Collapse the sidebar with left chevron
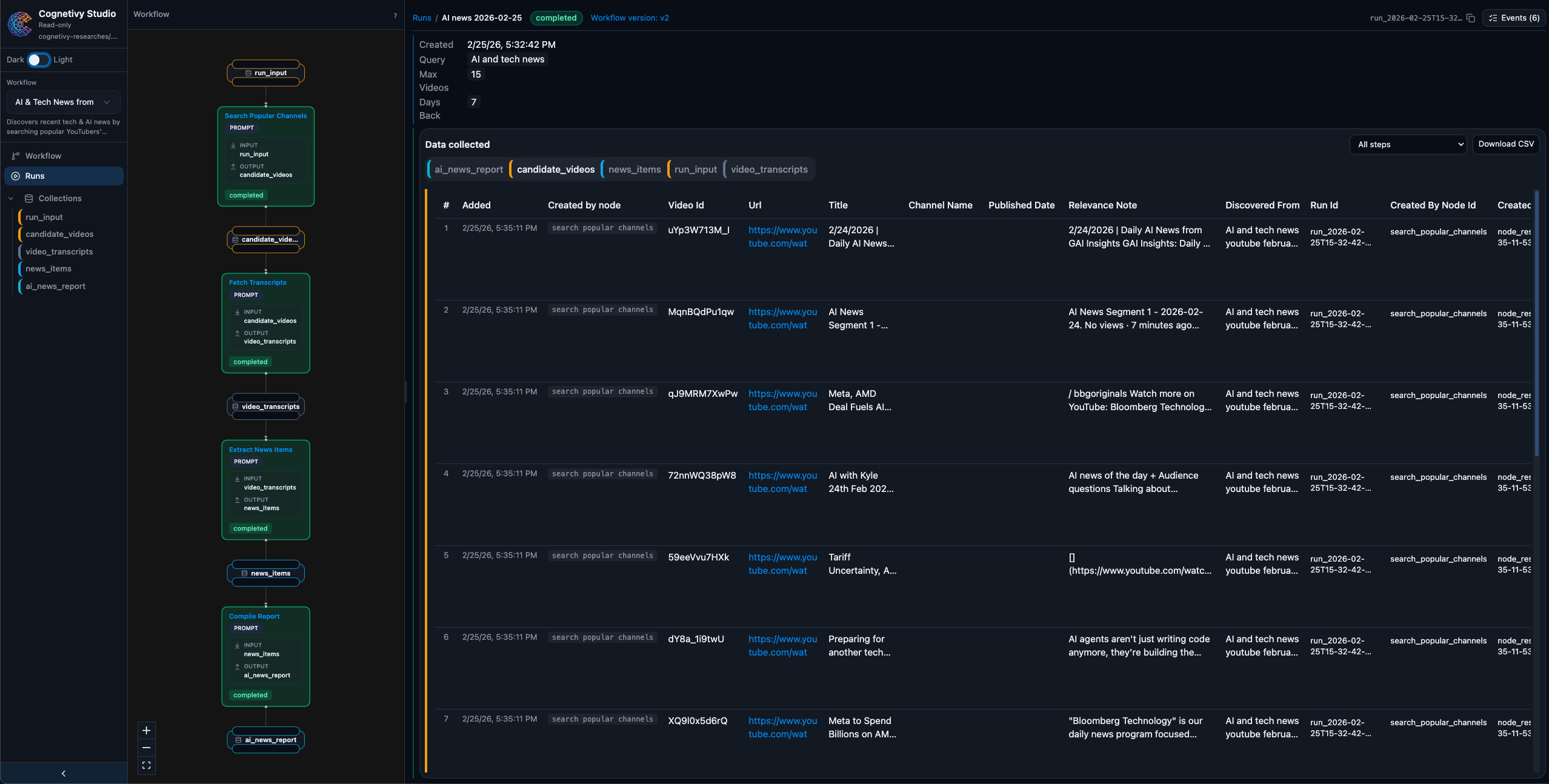The image size is (1549, 784). click(x=64, y=773)
